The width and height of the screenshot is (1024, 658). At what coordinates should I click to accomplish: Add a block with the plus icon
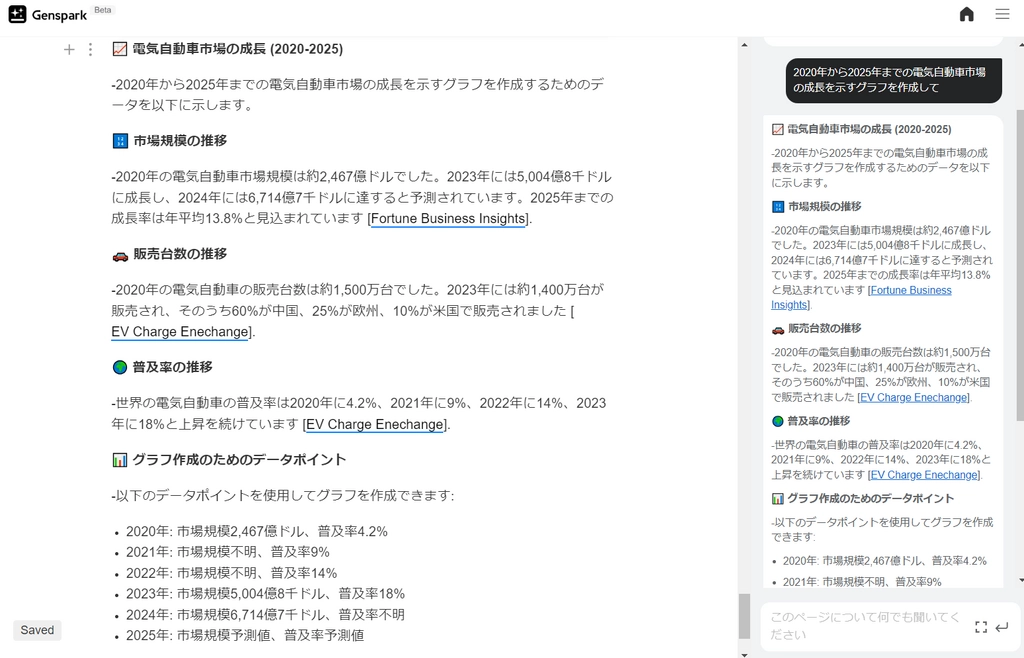coord(69,50)
